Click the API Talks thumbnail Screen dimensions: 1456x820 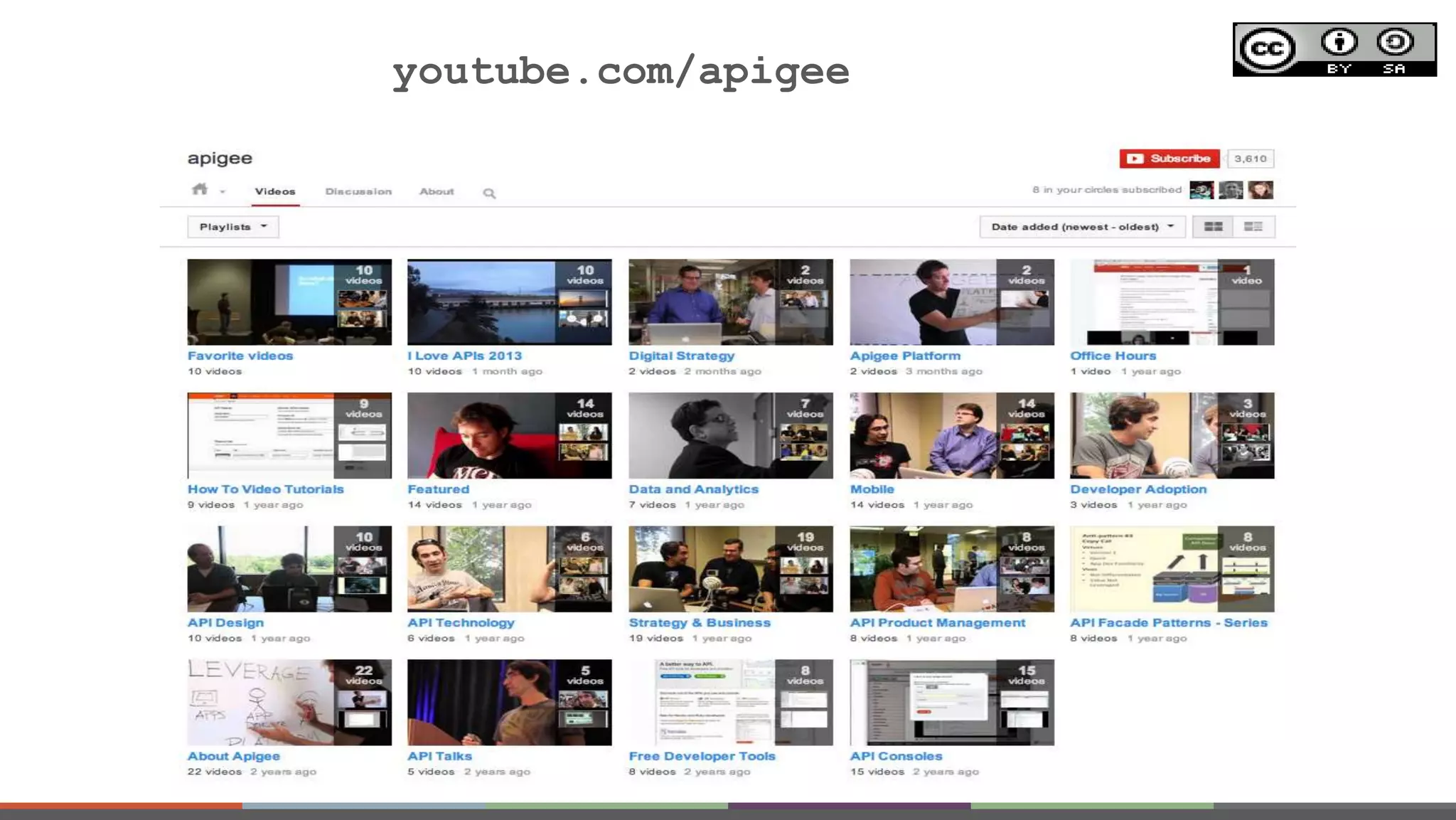[x=510, y=703]
